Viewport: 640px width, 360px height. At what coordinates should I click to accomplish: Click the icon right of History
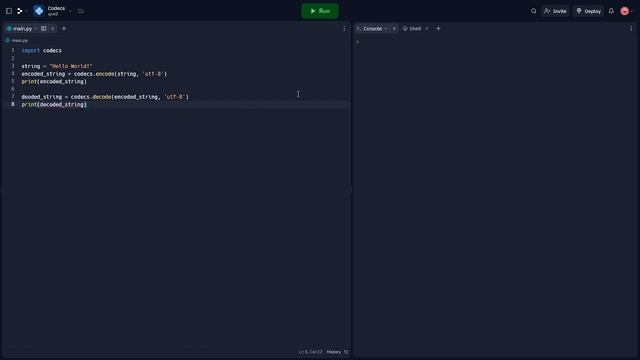346,352
